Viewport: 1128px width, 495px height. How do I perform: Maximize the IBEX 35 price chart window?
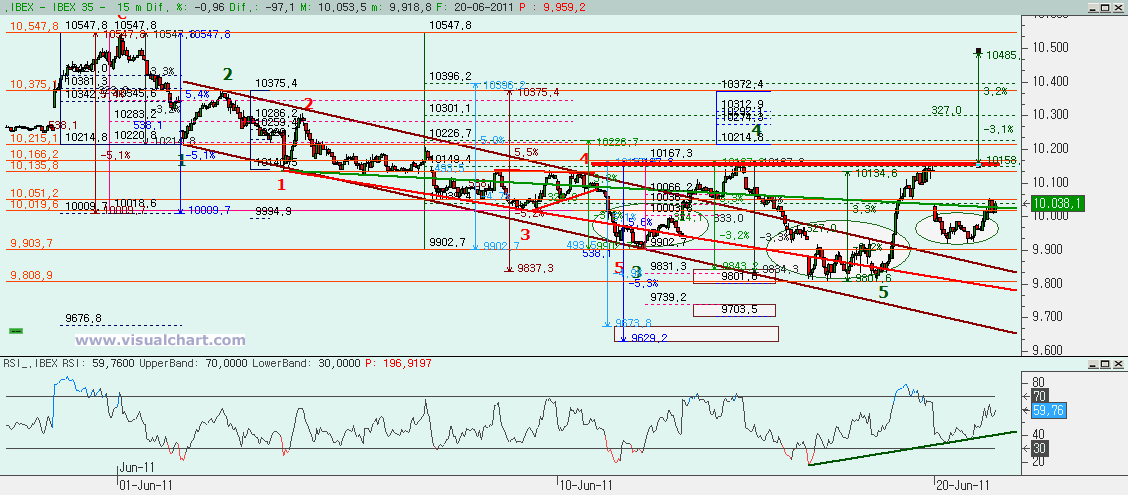tap(1106, 8)
